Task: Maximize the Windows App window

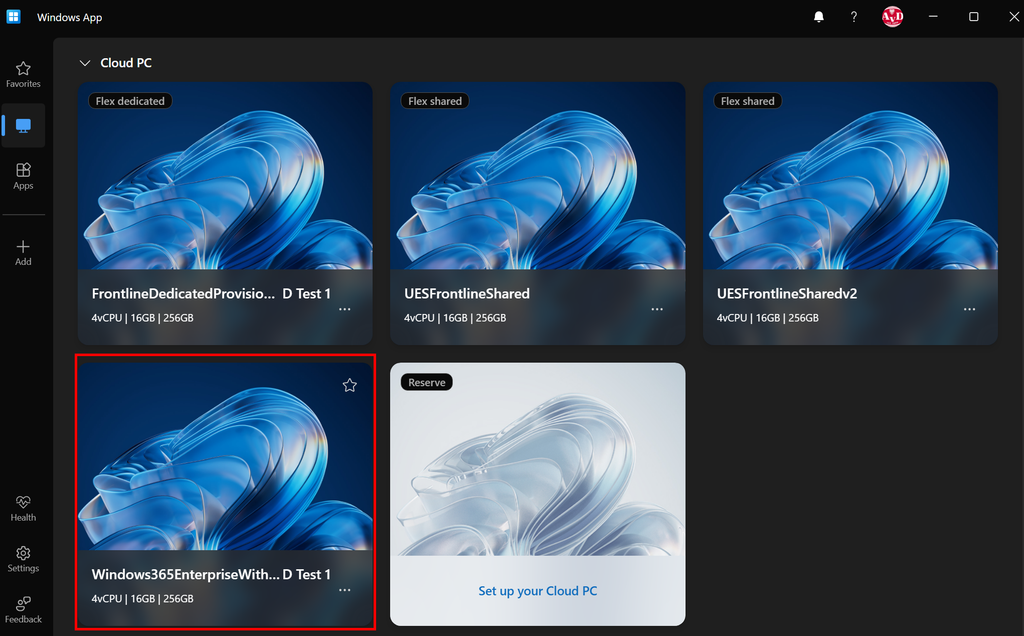Action: coord(974,17)
